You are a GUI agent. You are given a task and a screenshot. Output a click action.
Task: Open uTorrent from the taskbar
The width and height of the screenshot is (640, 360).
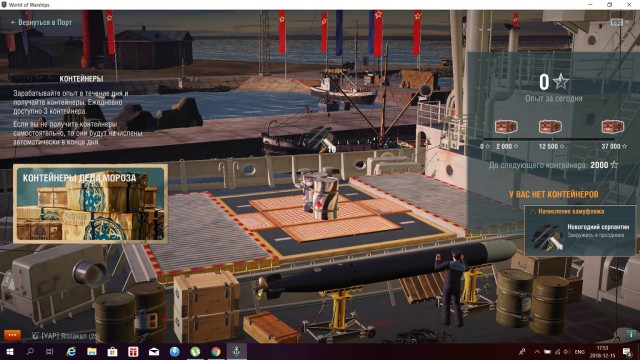[195, 351]
